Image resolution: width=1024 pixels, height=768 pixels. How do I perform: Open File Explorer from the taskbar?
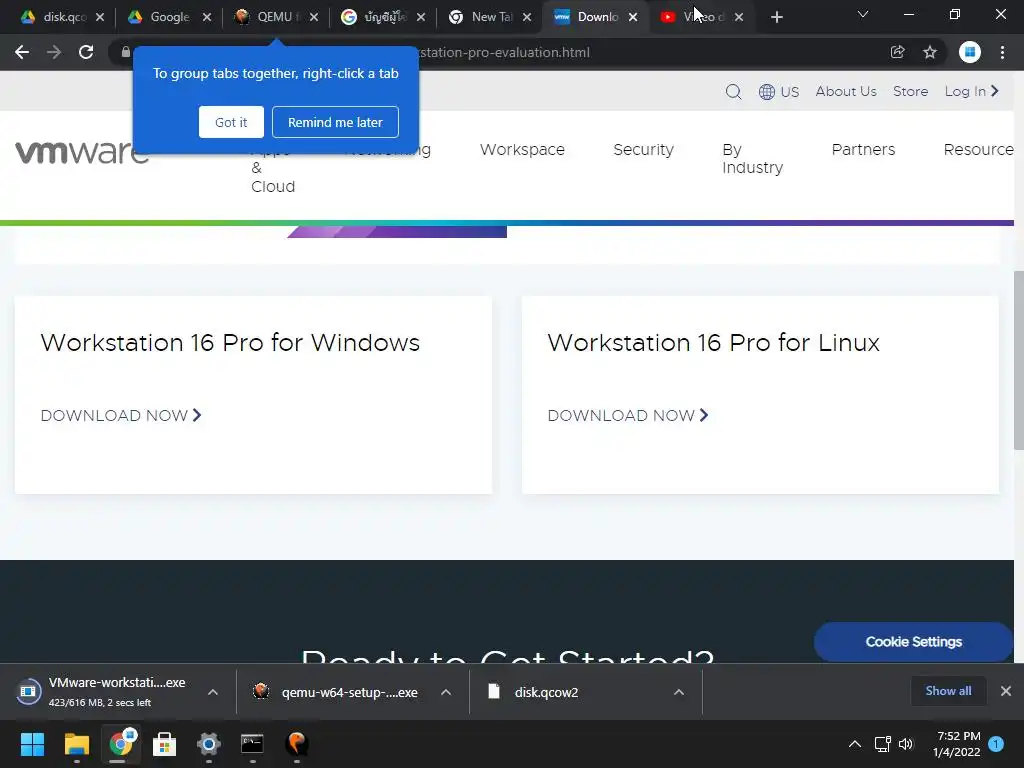(x=76, y=744)
